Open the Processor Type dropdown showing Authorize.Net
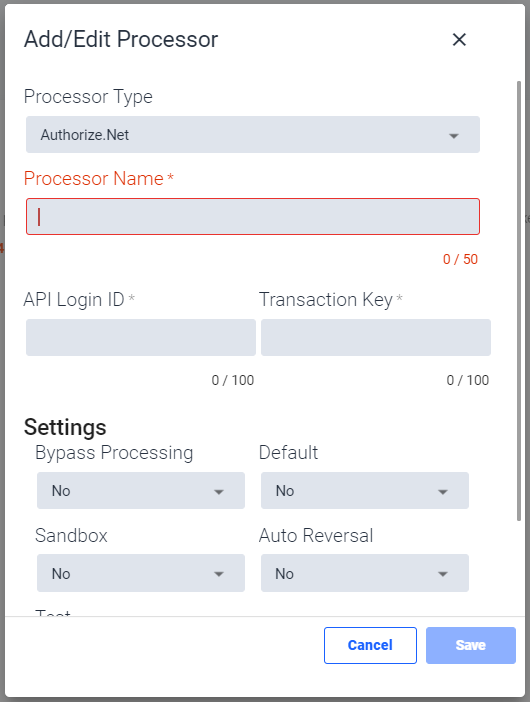 point(253,135)
